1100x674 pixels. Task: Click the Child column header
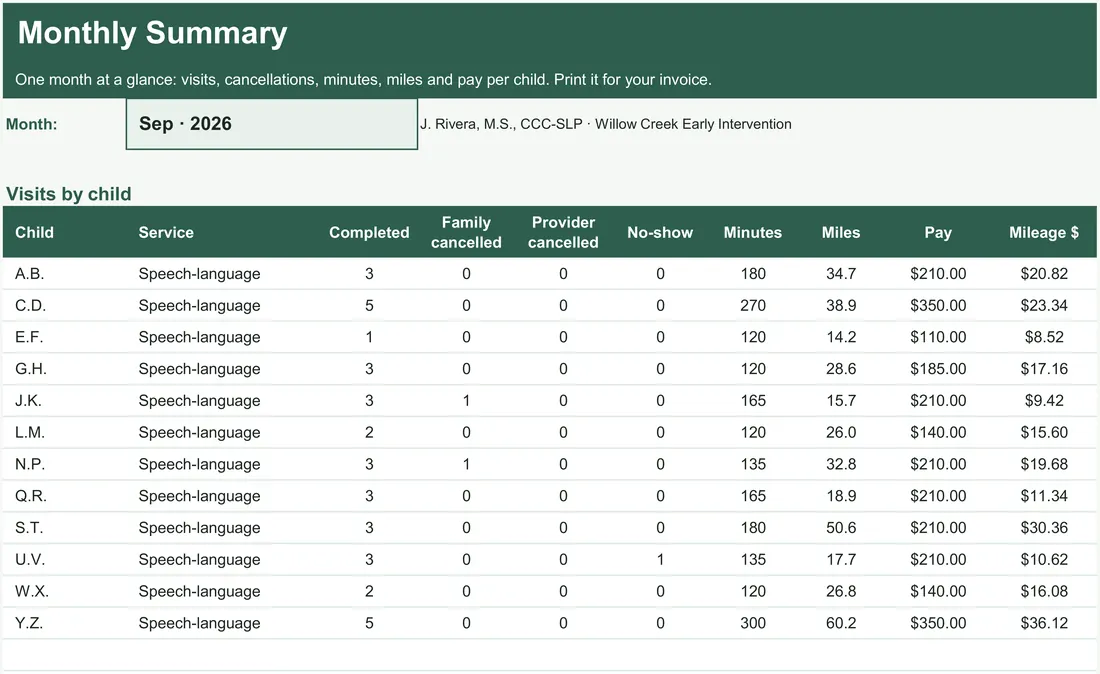tap(34, 232)
